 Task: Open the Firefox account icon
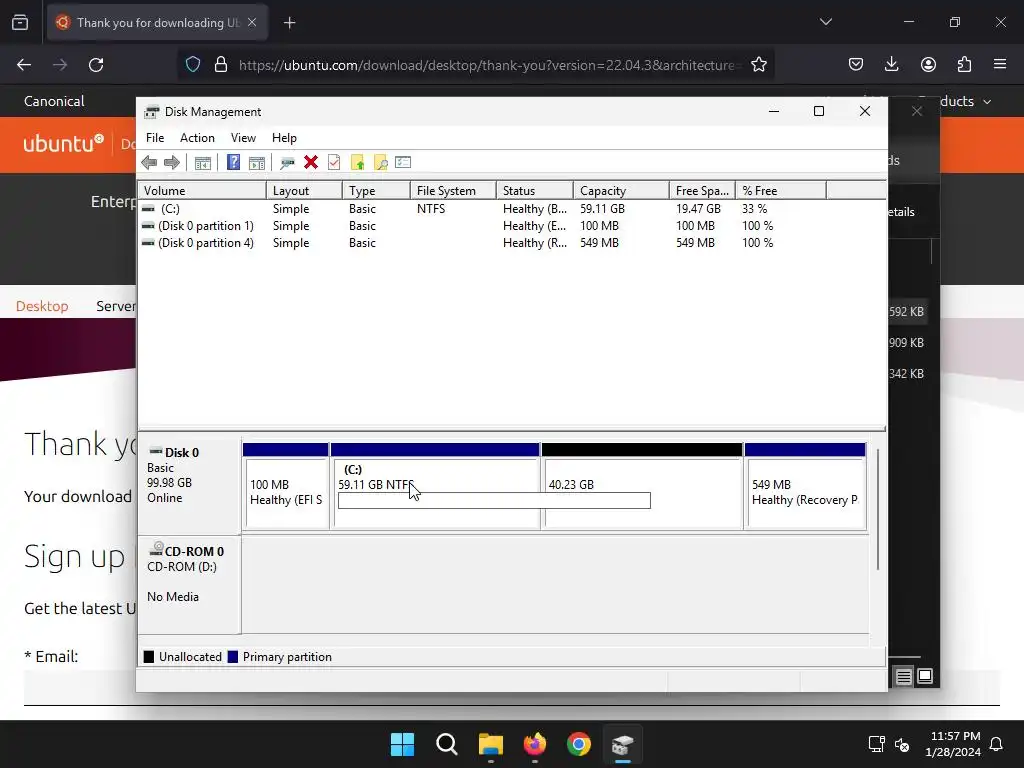point(928,65)
